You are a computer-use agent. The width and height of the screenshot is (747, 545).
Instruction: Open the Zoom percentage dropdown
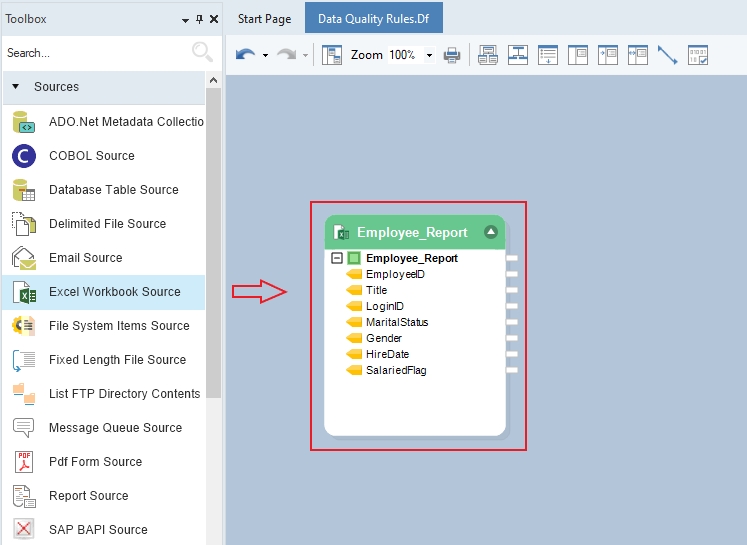click(x=429, y=55)
